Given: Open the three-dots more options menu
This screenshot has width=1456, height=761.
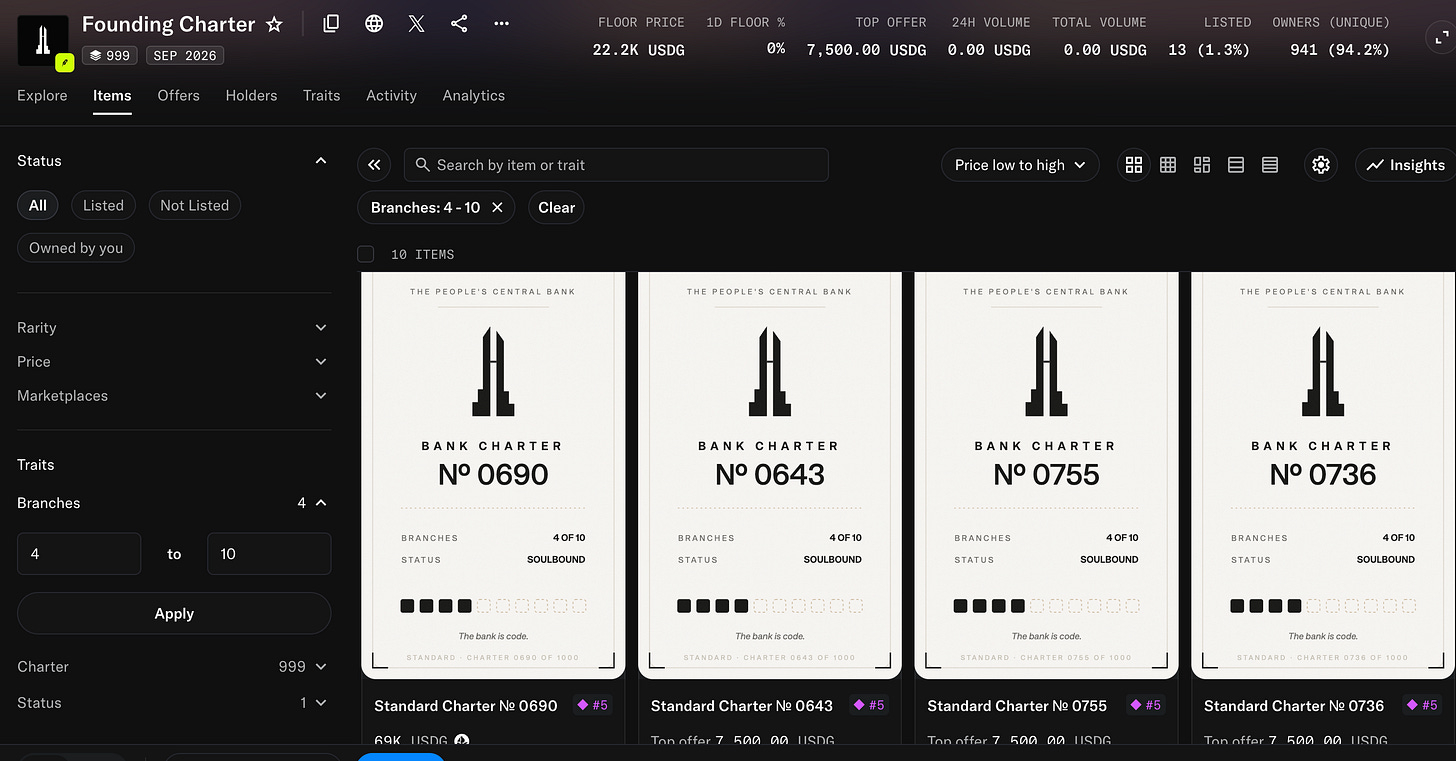Looking at the screenshot, I should pos(502,23).
